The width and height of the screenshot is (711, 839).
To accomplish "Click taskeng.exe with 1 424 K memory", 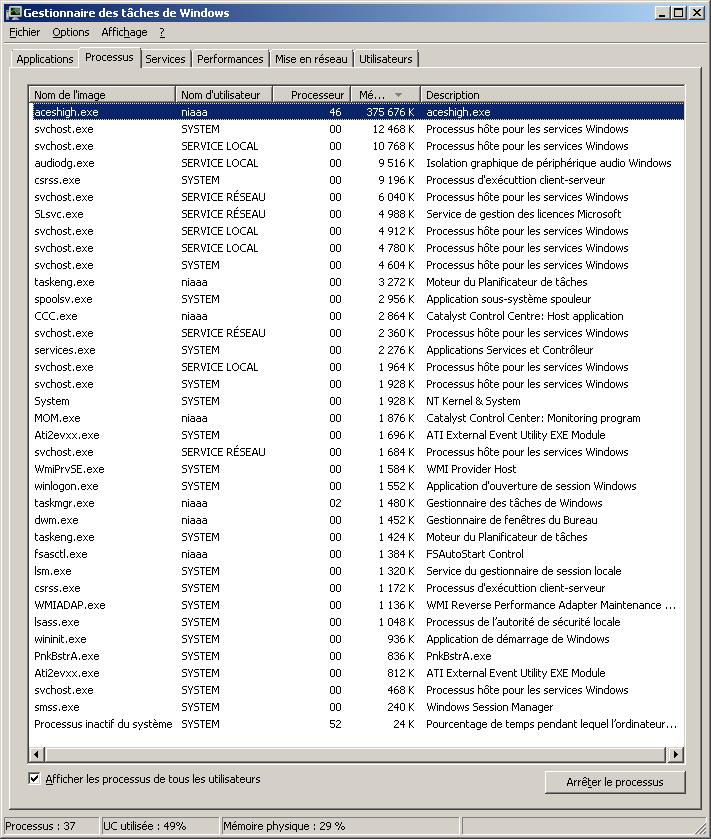I will click(x=356, y=537).
